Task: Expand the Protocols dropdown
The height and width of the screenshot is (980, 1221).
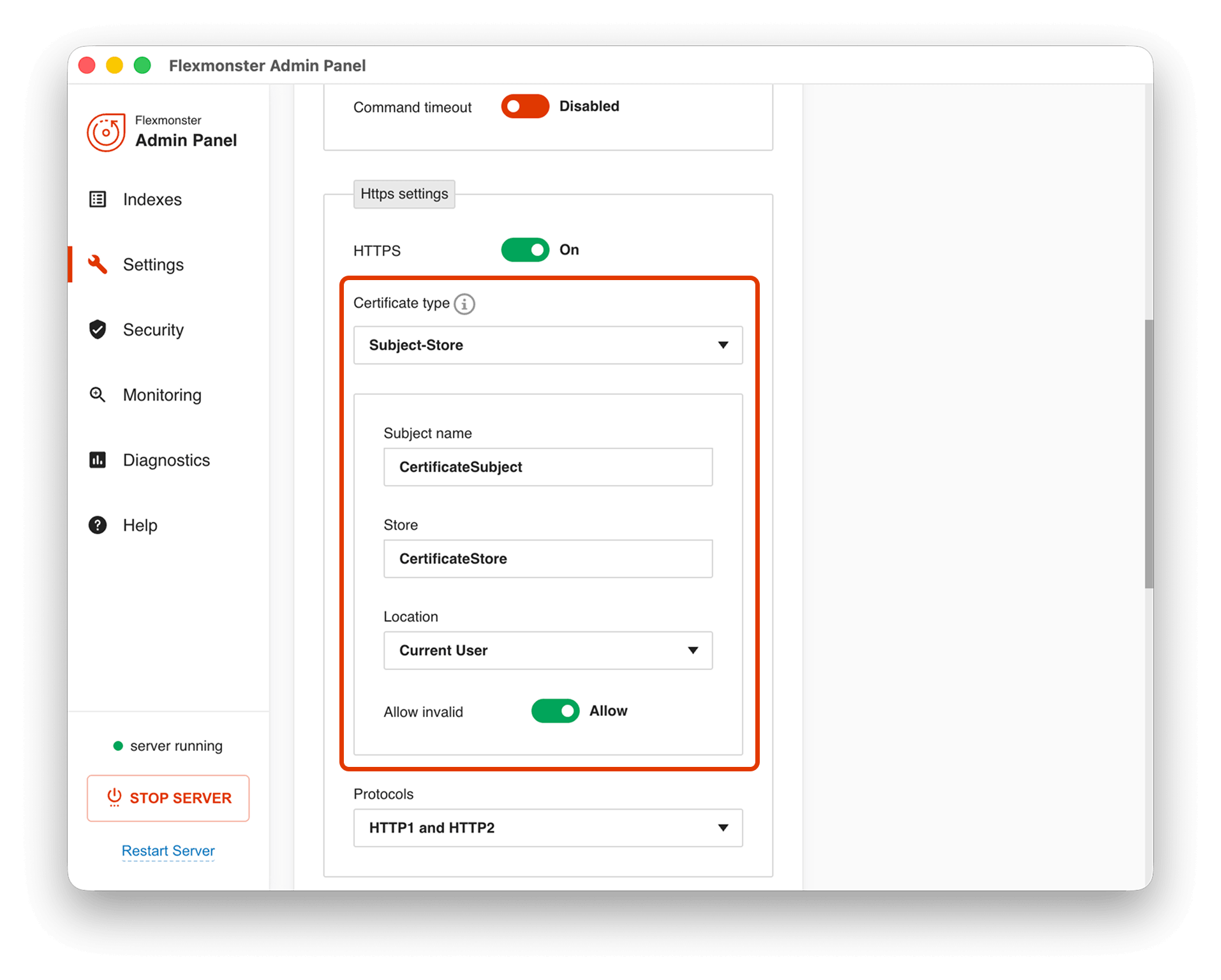Action: click(548, 827)
